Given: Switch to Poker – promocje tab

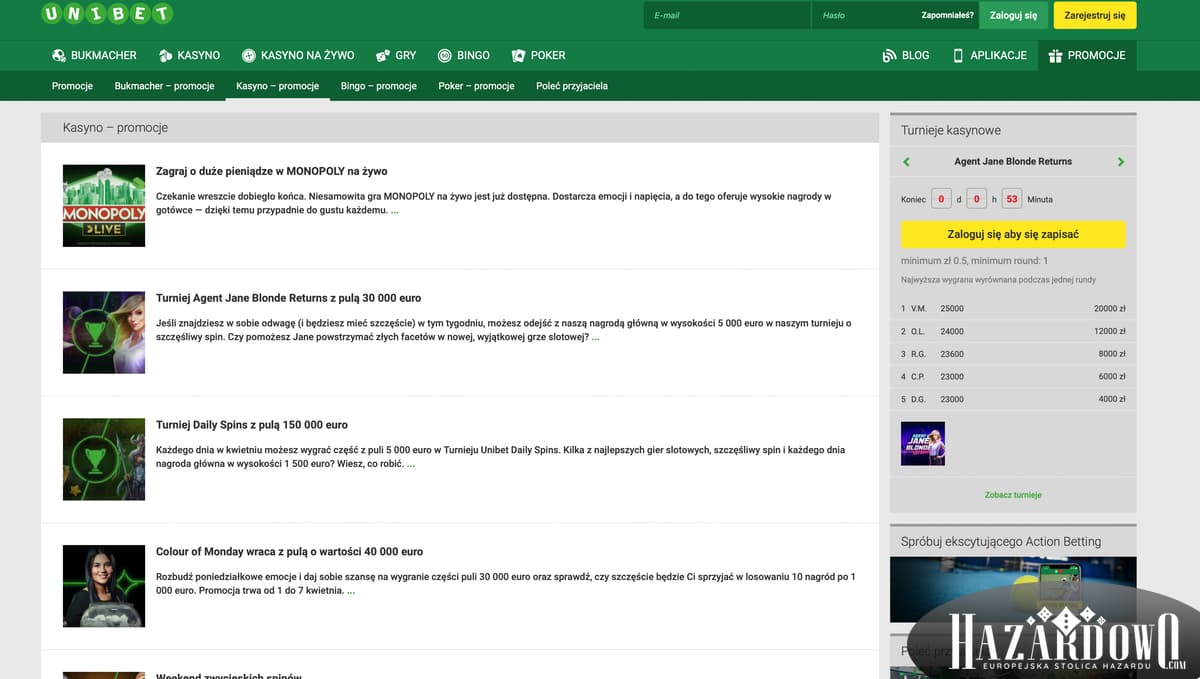Looking at the screenshot, I should pyautogui.click(x=476, y=86).
